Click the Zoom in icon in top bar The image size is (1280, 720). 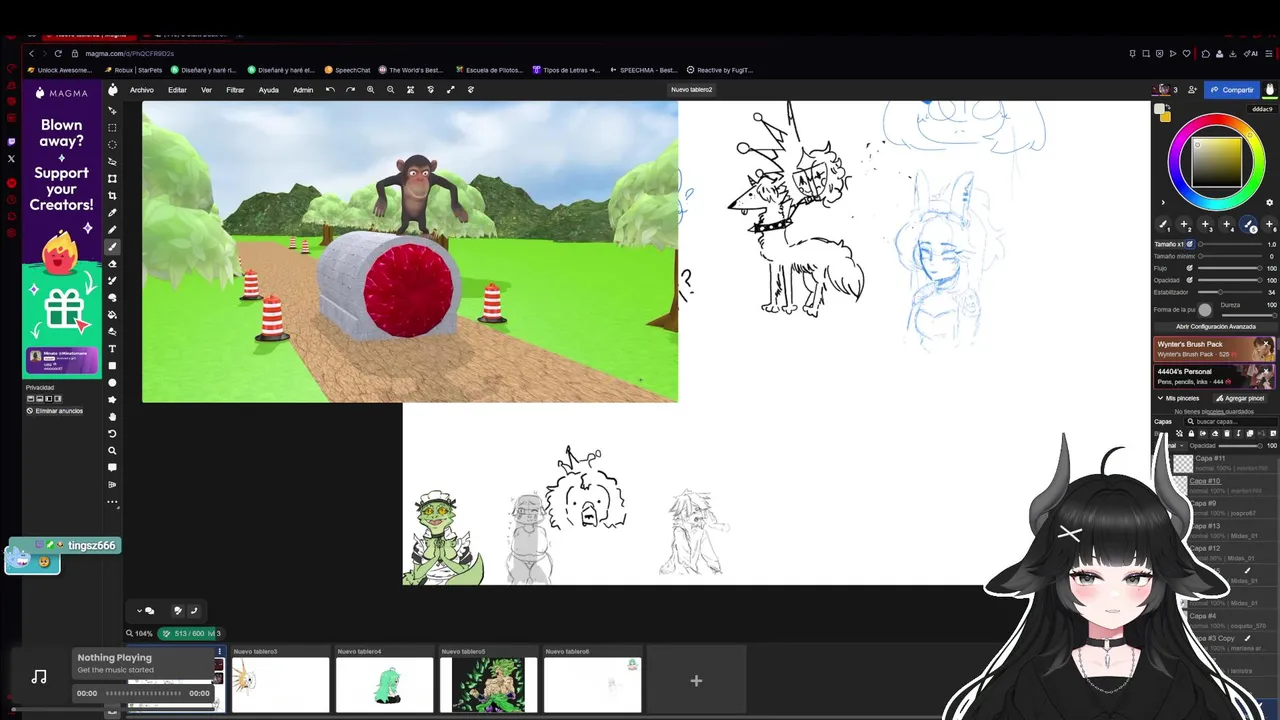[370, 90]
